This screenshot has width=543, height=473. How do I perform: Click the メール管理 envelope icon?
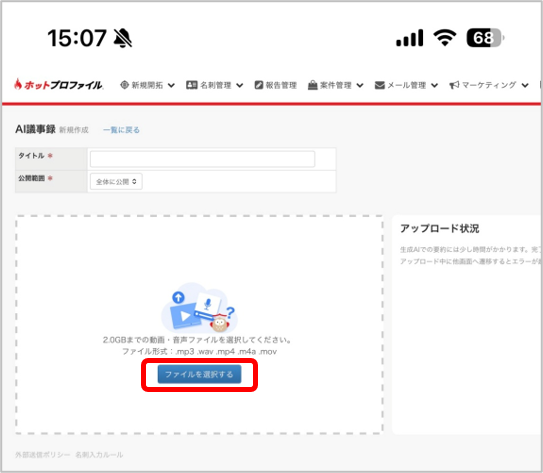(x=380, y=85)
